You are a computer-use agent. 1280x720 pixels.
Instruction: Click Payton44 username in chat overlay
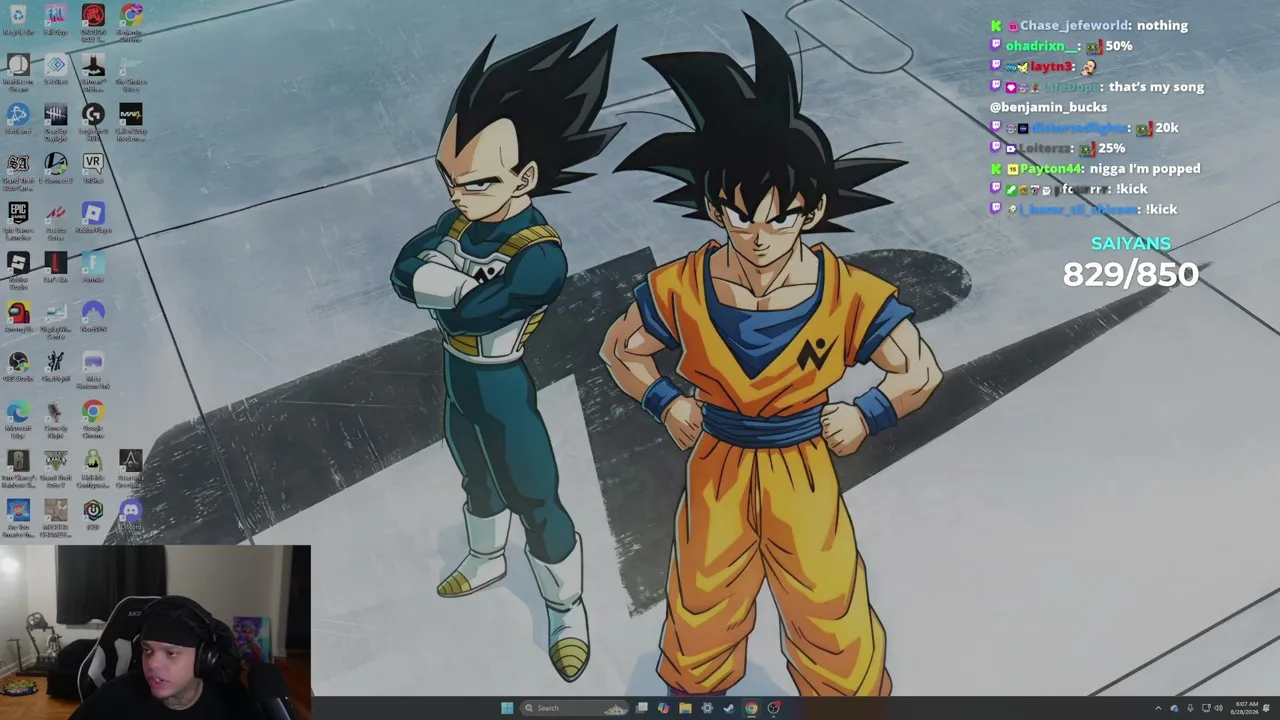tap(1051, 169)
